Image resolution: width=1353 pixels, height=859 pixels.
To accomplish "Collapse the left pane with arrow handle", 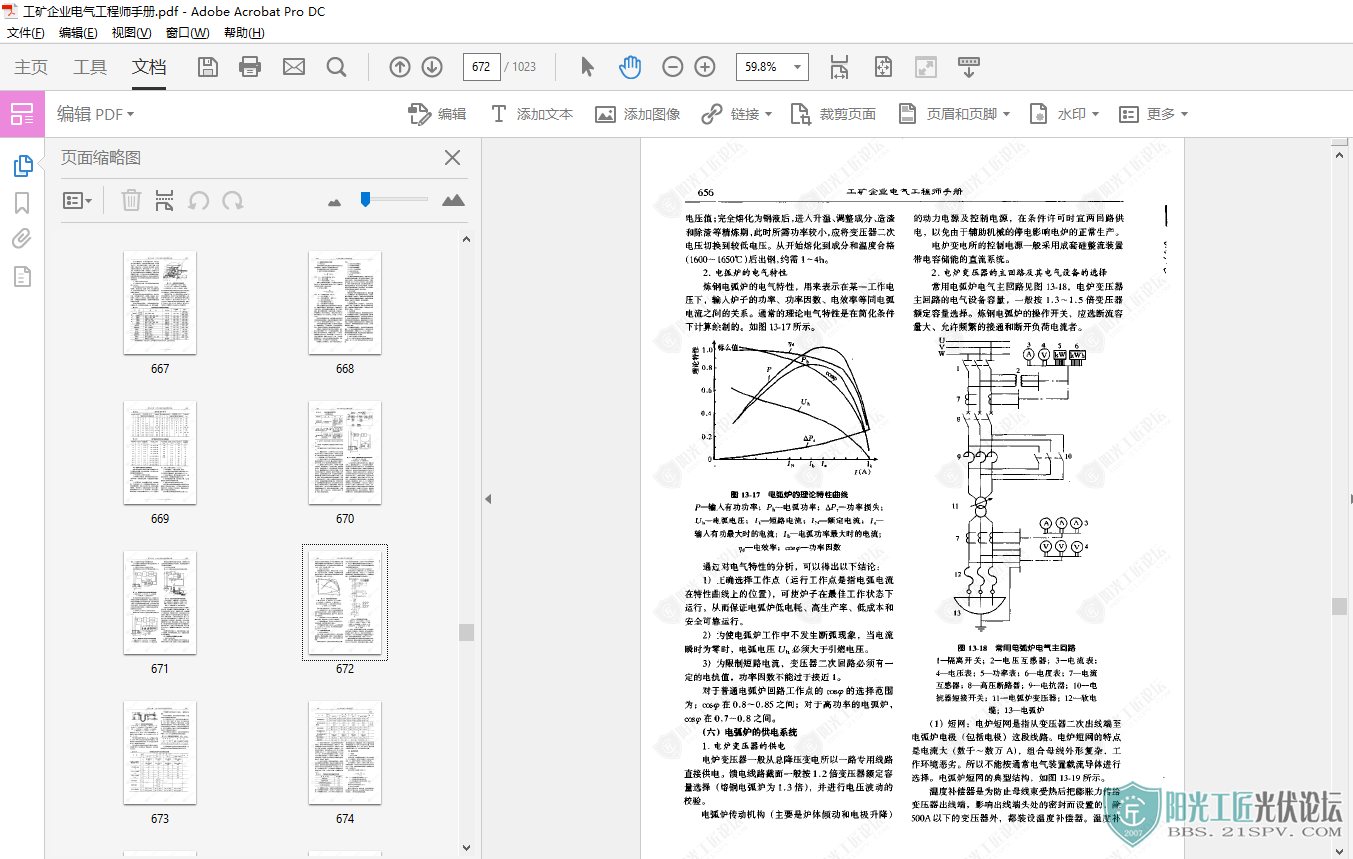I will (488, 498).
